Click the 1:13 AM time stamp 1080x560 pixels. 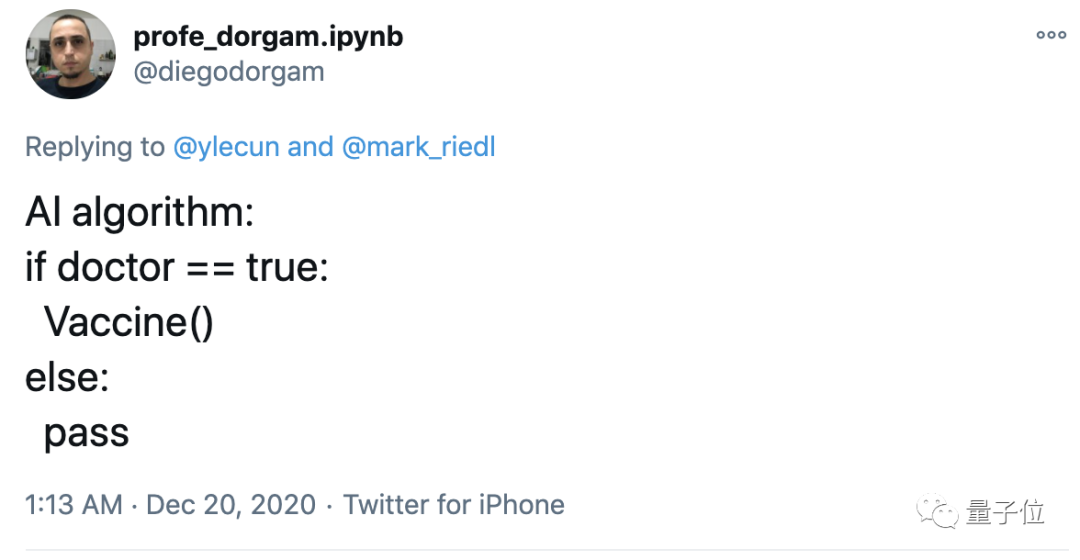pyautogui.click(x=74, y=504)
